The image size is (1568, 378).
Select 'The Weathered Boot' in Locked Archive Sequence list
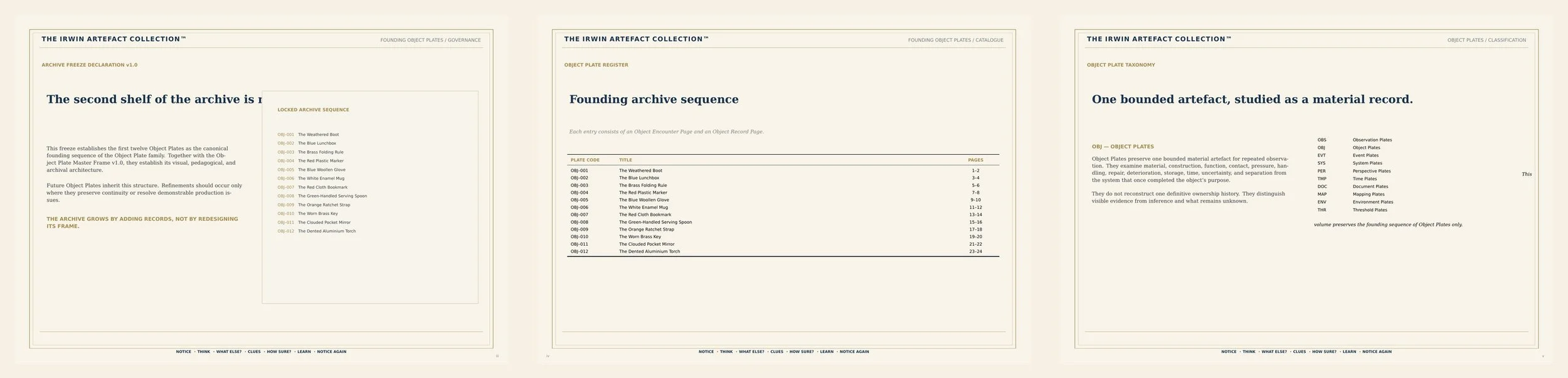pos(318,135)
